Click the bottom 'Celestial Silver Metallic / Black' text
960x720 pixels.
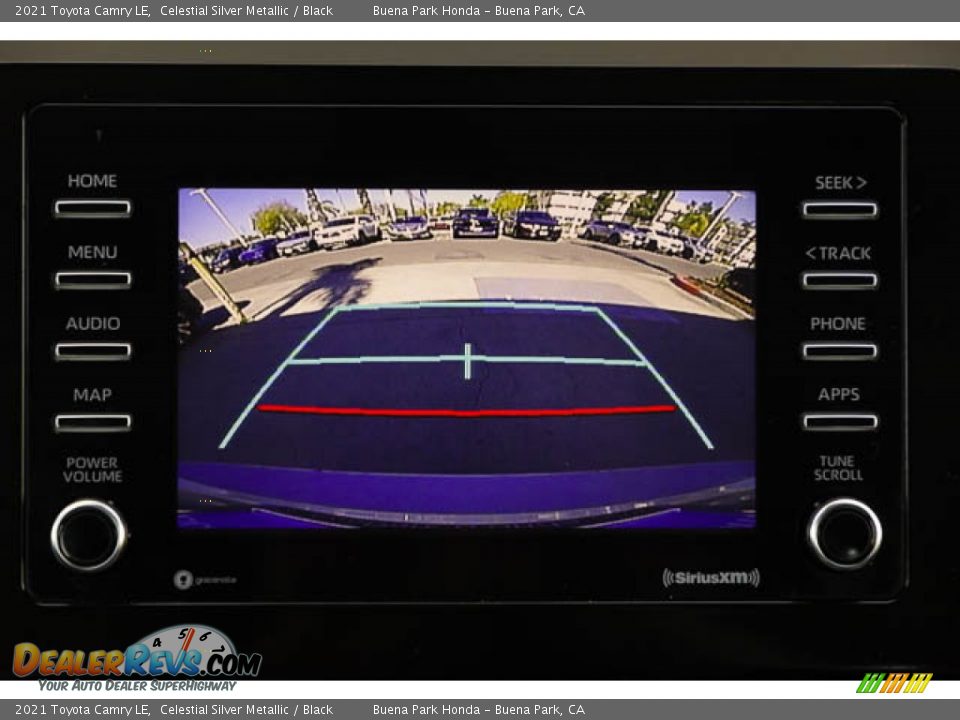pyautogui.click(x=246, y=710)
